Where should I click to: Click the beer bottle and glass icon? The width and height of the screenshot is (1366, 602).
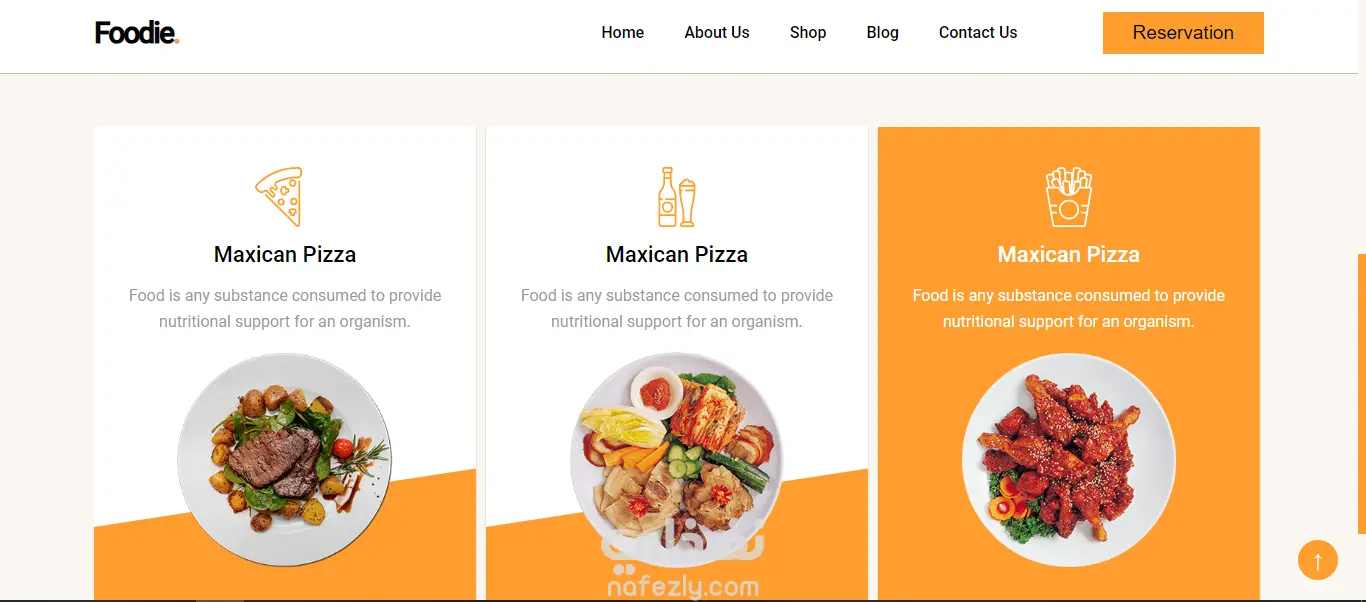click(x=676, y=197)
